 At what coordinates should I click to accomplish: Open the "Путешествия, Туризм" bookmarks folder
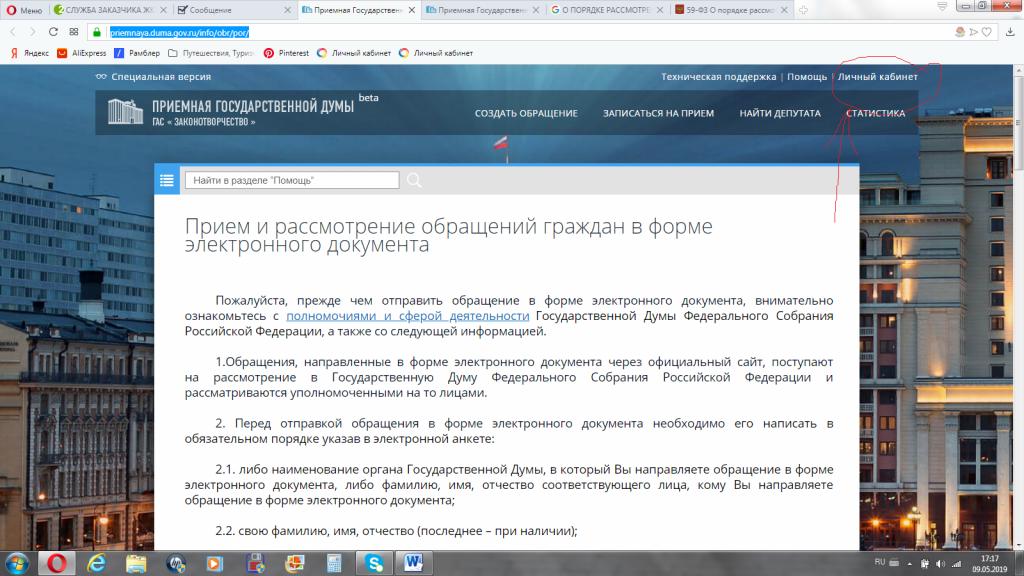coord(211,53)
